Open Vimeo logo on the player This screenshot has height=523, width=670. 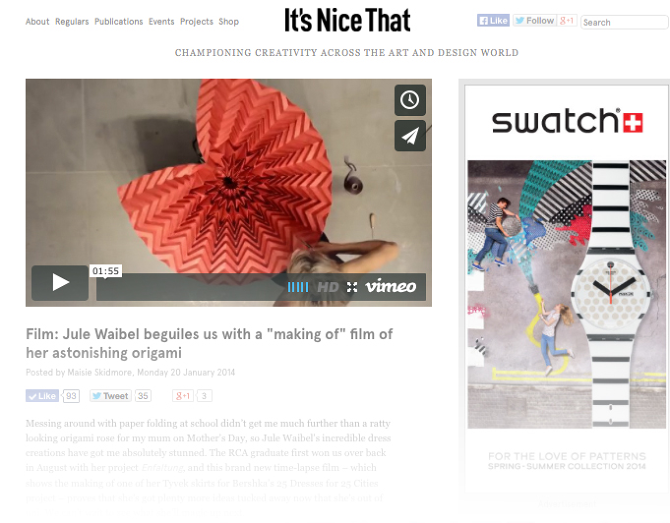click(x=391, y=286)
